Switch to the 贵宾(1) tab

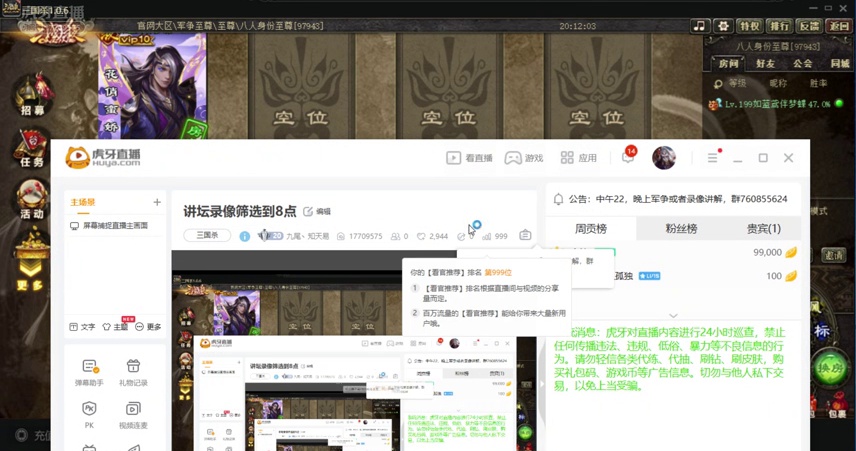[764, 228]
